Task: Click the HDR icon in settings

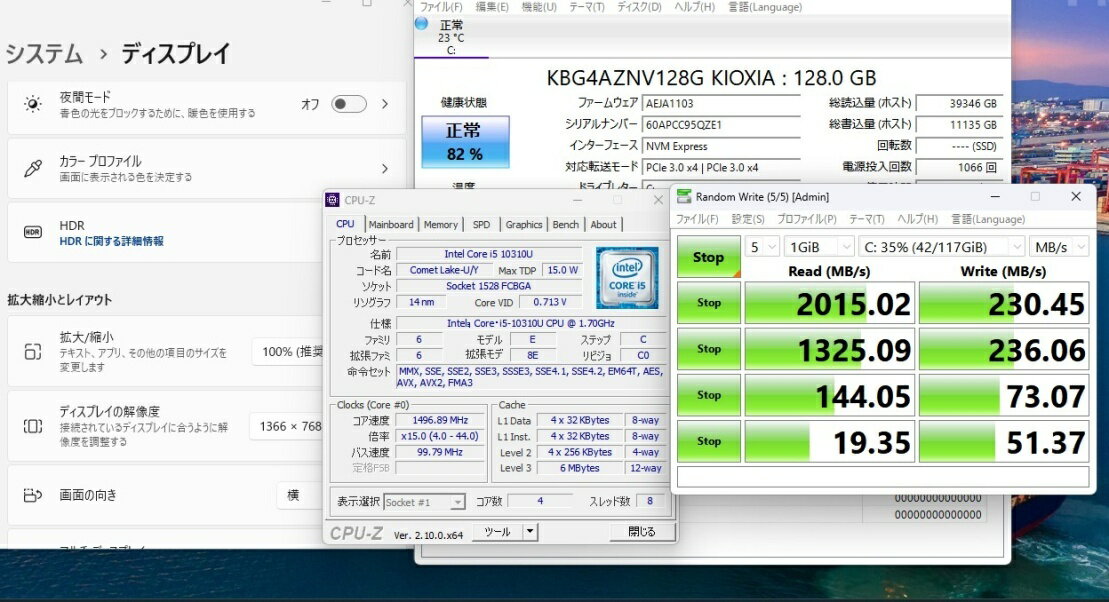Action: click(x=33, y=232)
